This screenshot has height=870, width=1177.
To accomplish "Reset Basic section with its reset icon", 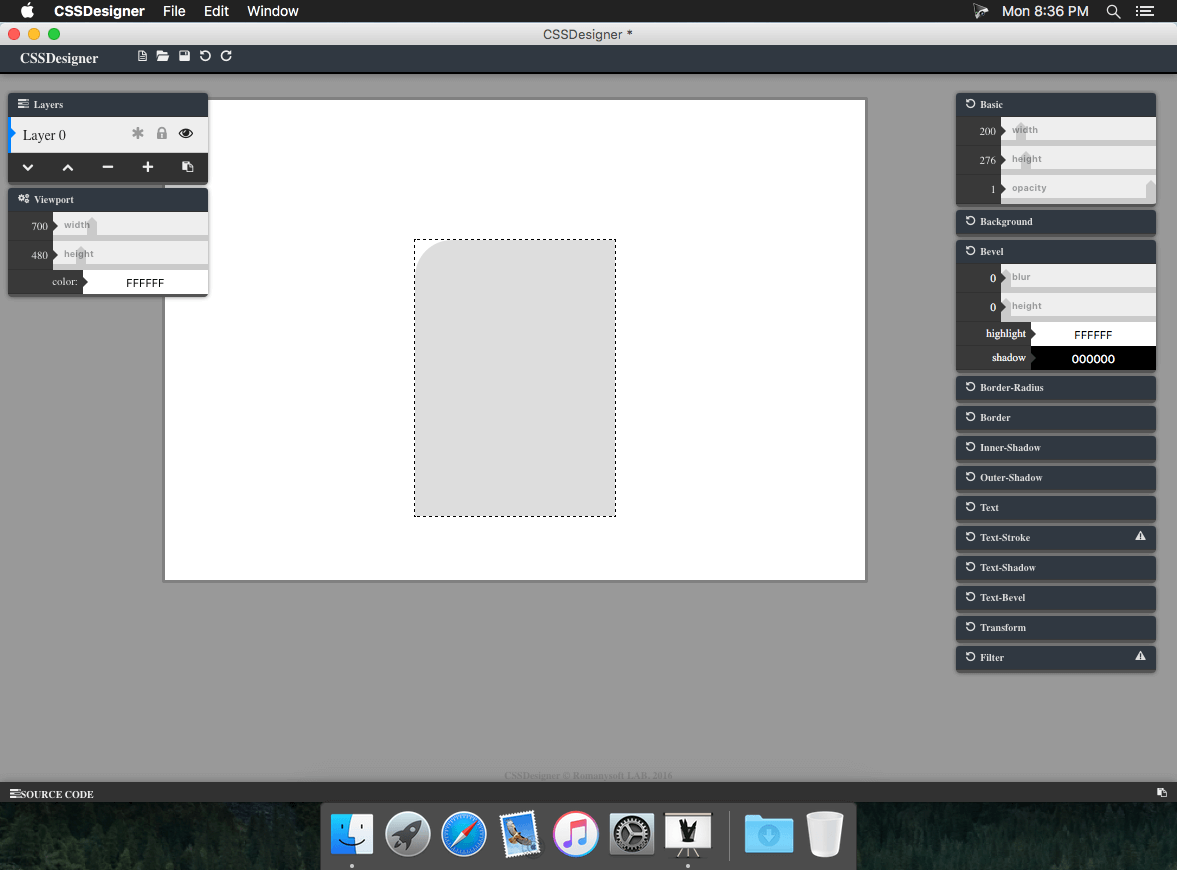I will click(x=970, y=104).
